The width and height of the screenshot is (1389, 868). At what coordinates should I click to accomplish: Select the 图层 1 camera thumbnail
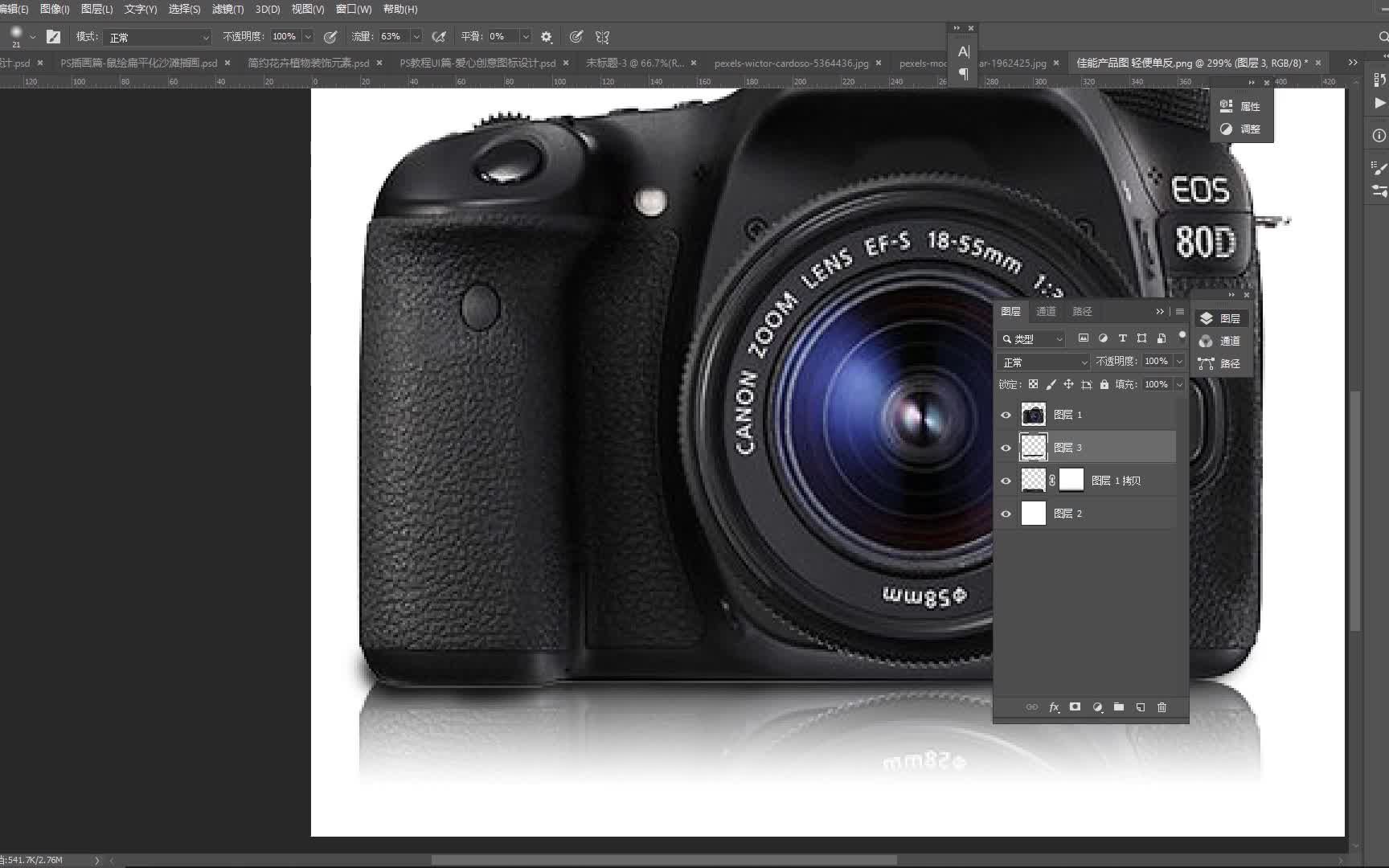click(1034, 415)
